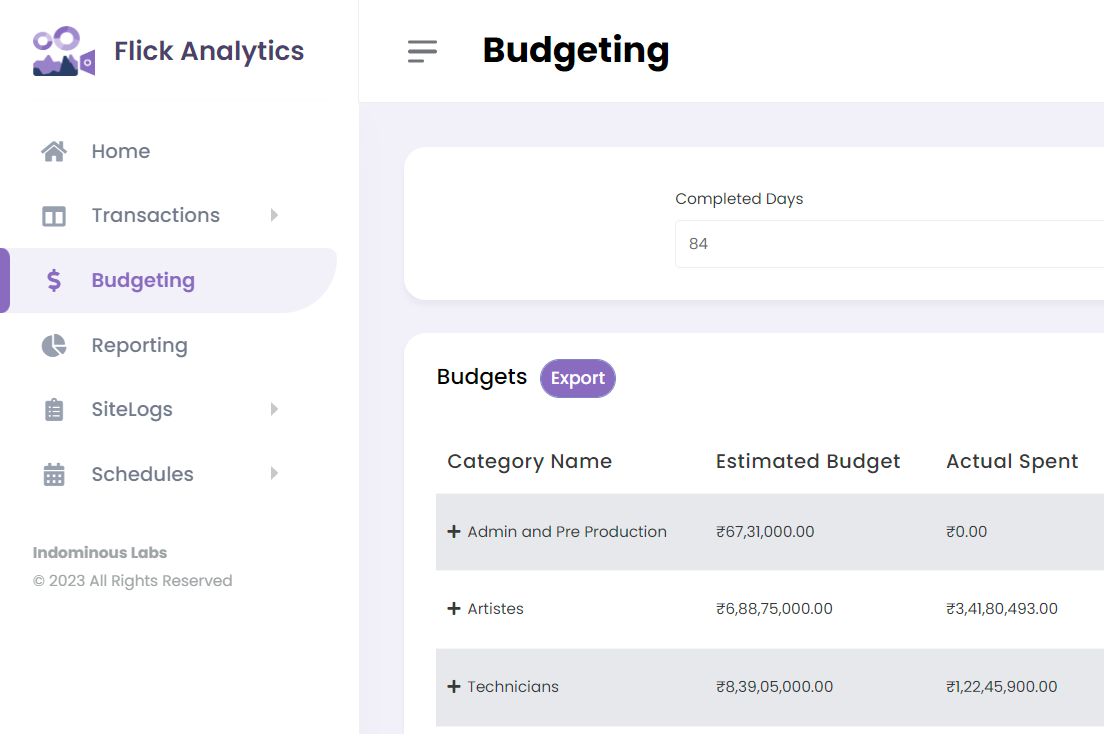Screen dimensions: 1104x734
Task: Go to the Home menu item
Action: 120,151
